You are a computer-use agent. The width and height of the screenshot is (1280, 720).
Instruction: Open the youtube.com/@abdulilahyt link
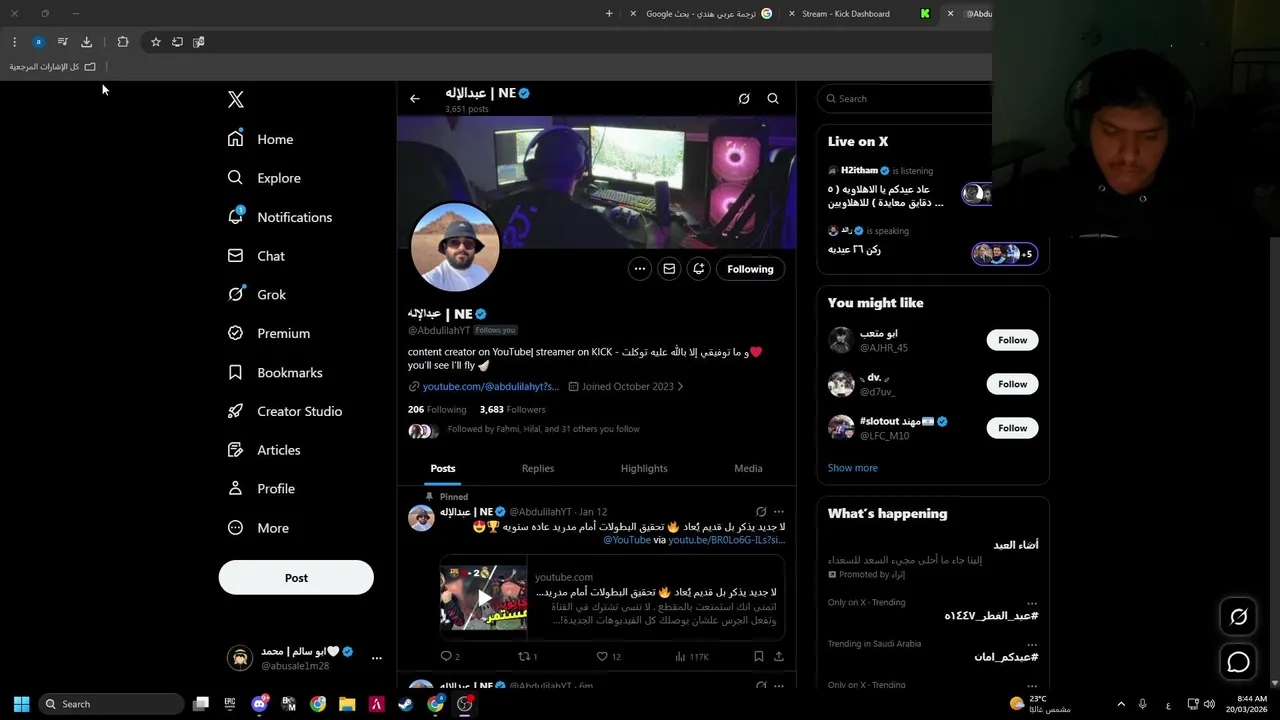[490, 387]
